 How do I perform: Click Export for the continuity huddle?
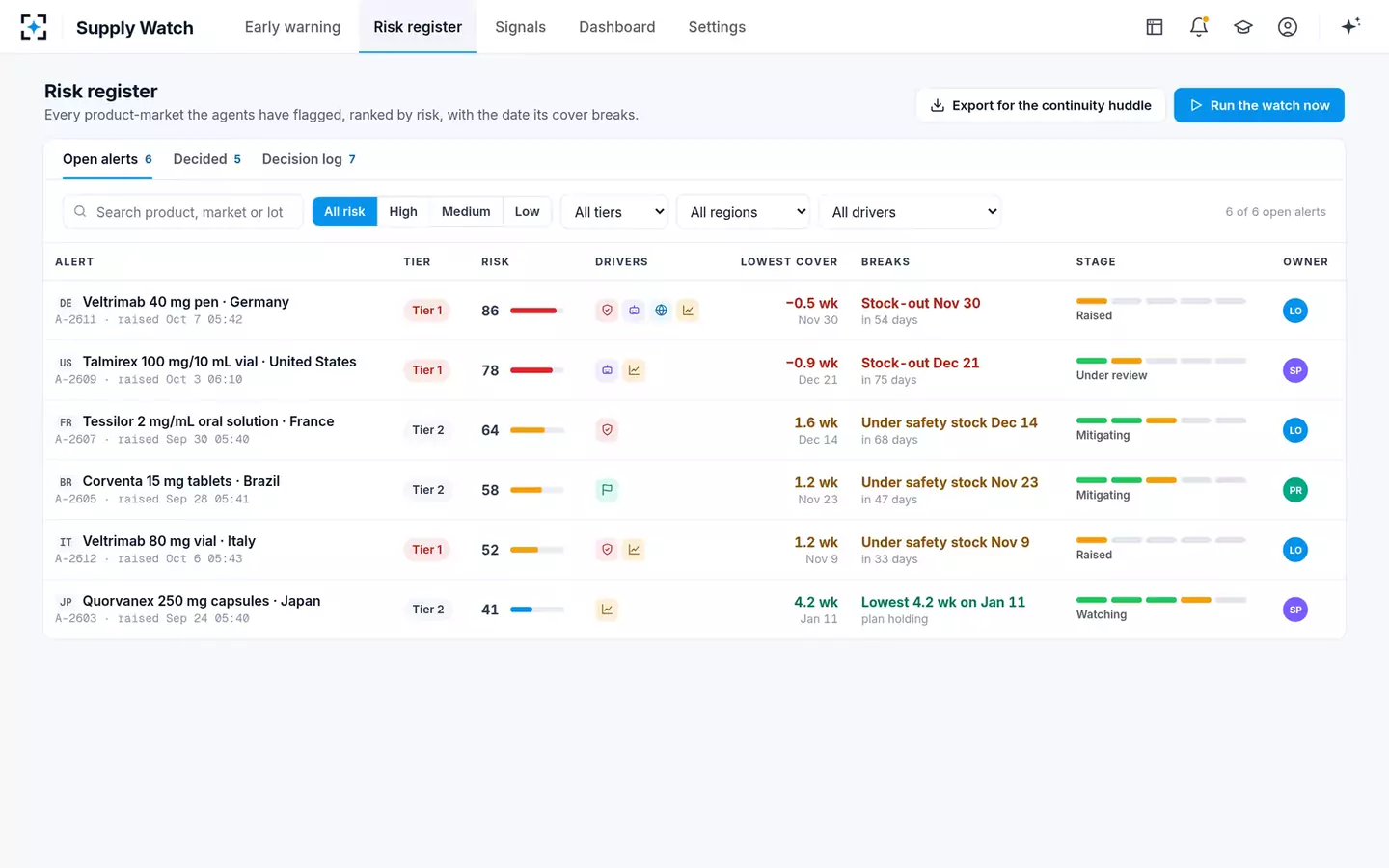pyautogui.click(x=1041, y=105)
